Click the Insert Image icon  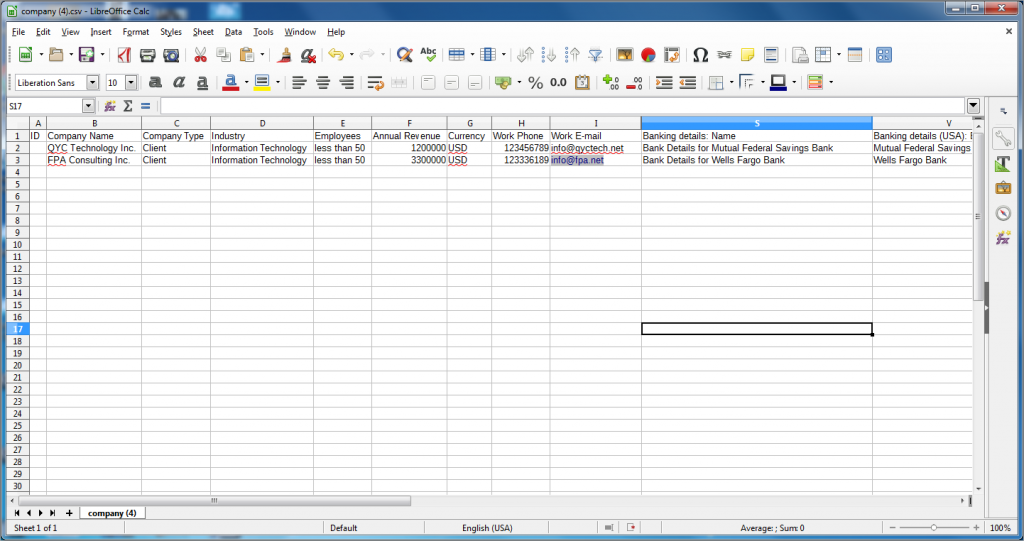point(624,55)
